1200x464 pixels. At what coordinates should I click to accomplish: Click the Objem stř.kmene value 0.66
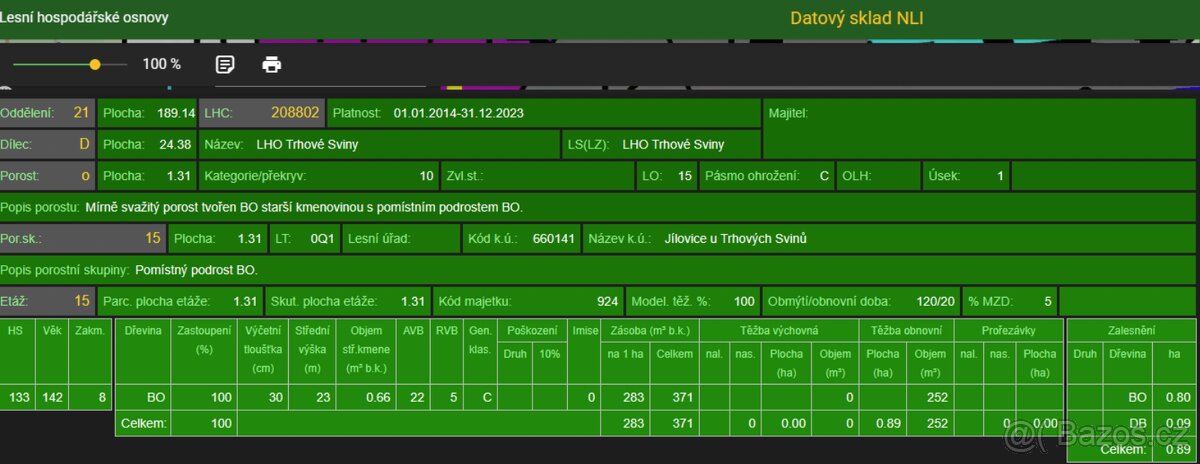[x=378, y=397]
